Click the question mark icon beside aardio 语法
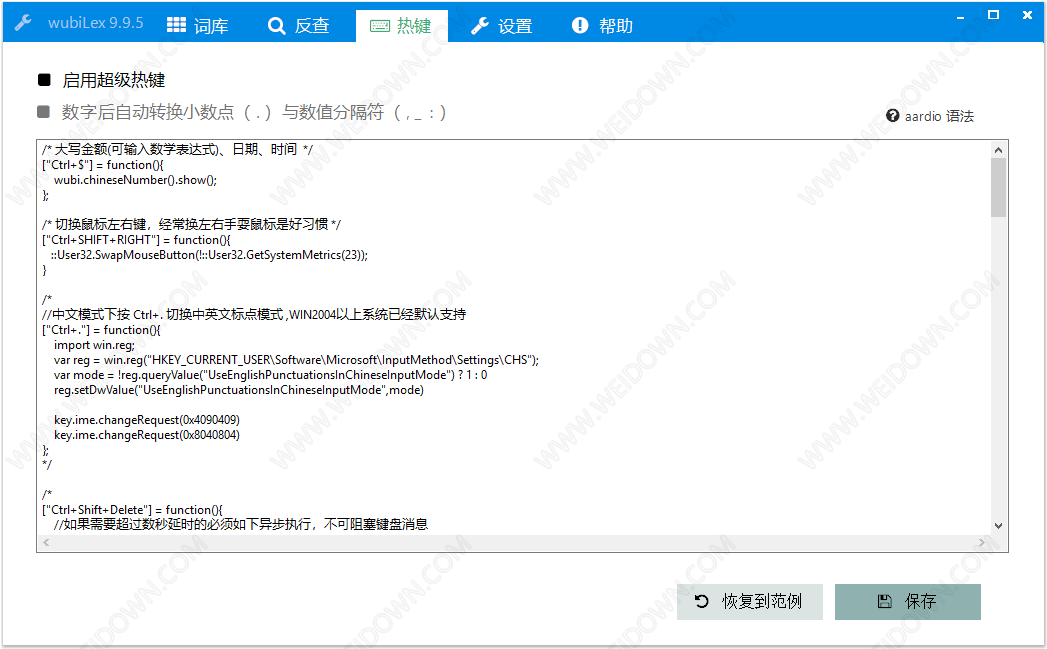 point(892,116)
